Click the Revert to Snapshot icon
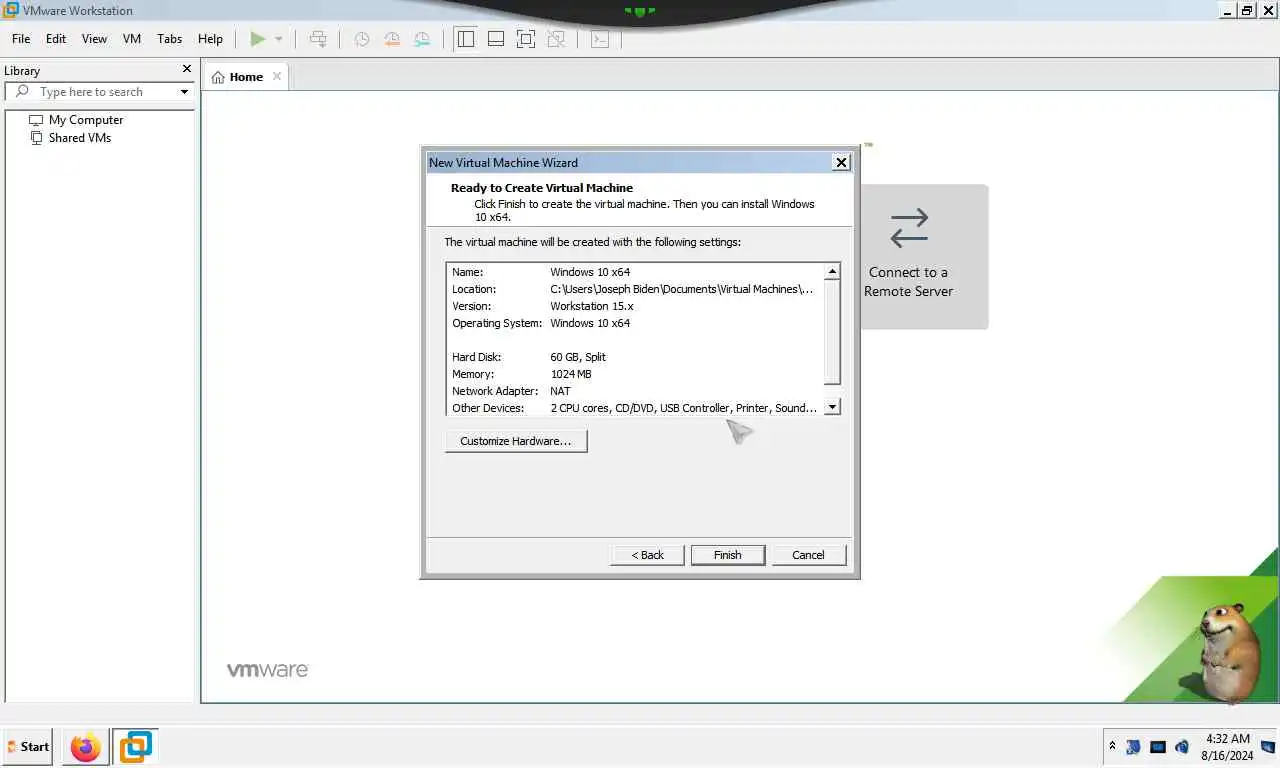 [392, 39]
